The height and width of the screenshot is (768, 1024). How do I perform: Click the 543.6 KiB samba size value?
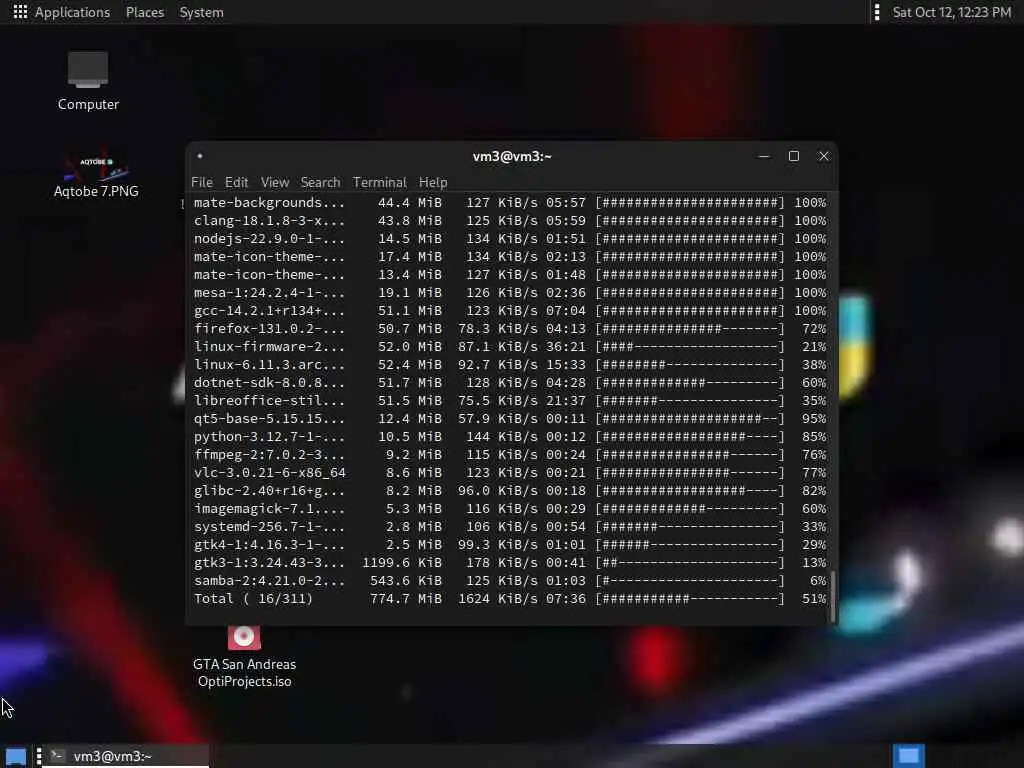pyautogui.click(x=406, y=581)
